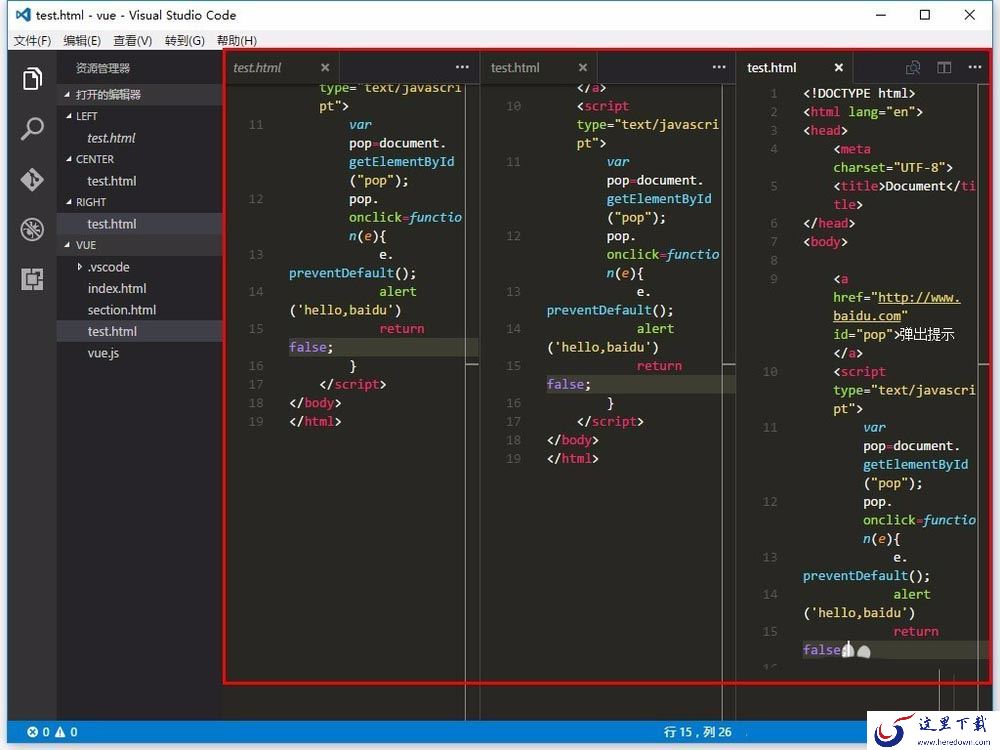Click the split editor icon
This screenshot has height=750, width=1000.
point(944,68)
